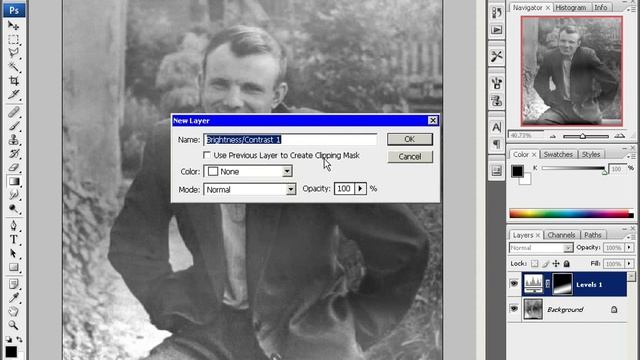
Task: Switch to the Histogram tab
Action: click(571, 7)
